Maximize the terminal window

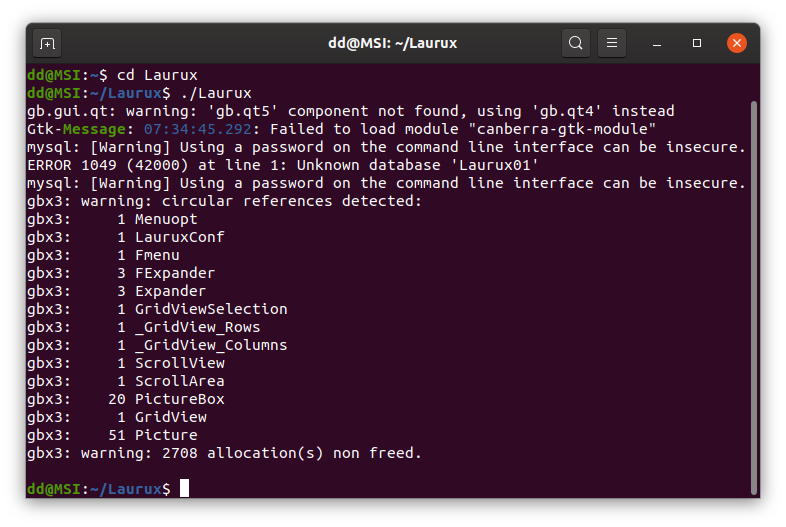[697, 43]
